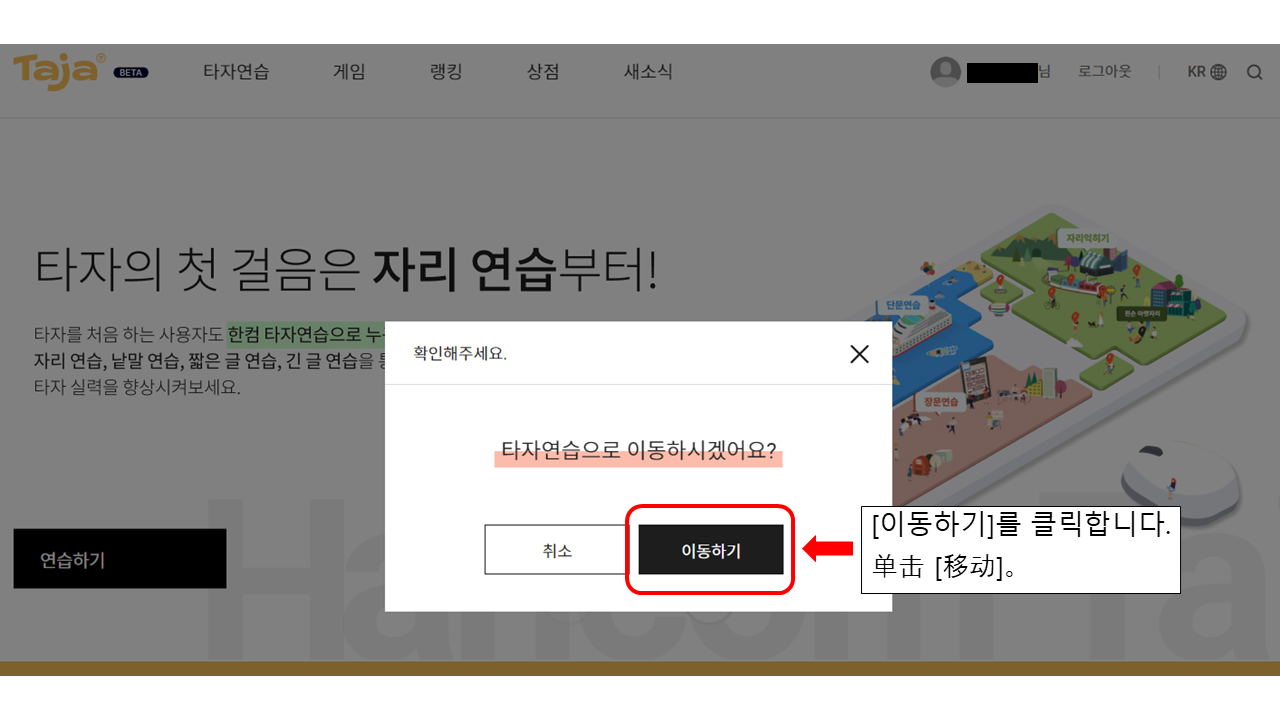
Task: Click the 취소 button in the dialog
Action: (x=557, y=550)
